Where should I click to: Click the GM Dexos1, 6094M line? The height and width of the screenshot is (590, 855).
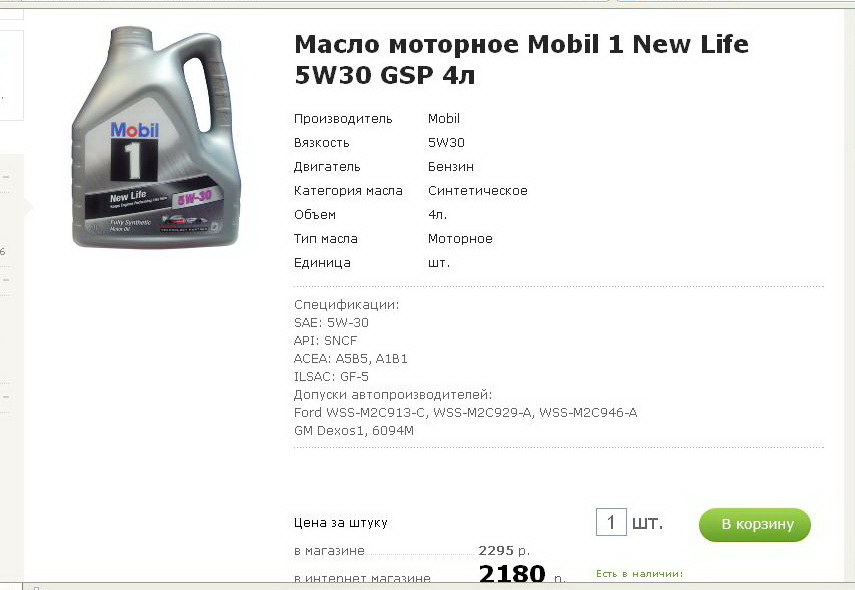coord(353,431)
